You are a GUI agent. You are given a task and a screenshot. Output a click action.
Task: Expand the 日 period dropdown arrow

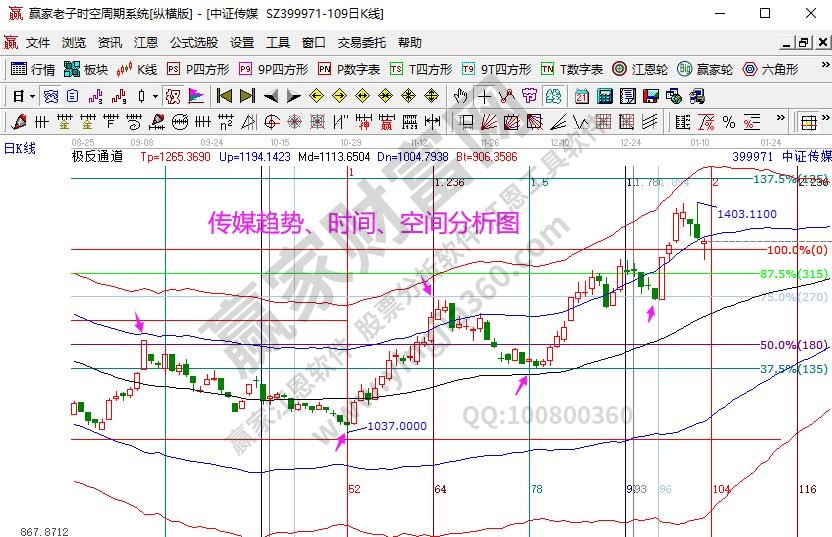tap(32, 96)
